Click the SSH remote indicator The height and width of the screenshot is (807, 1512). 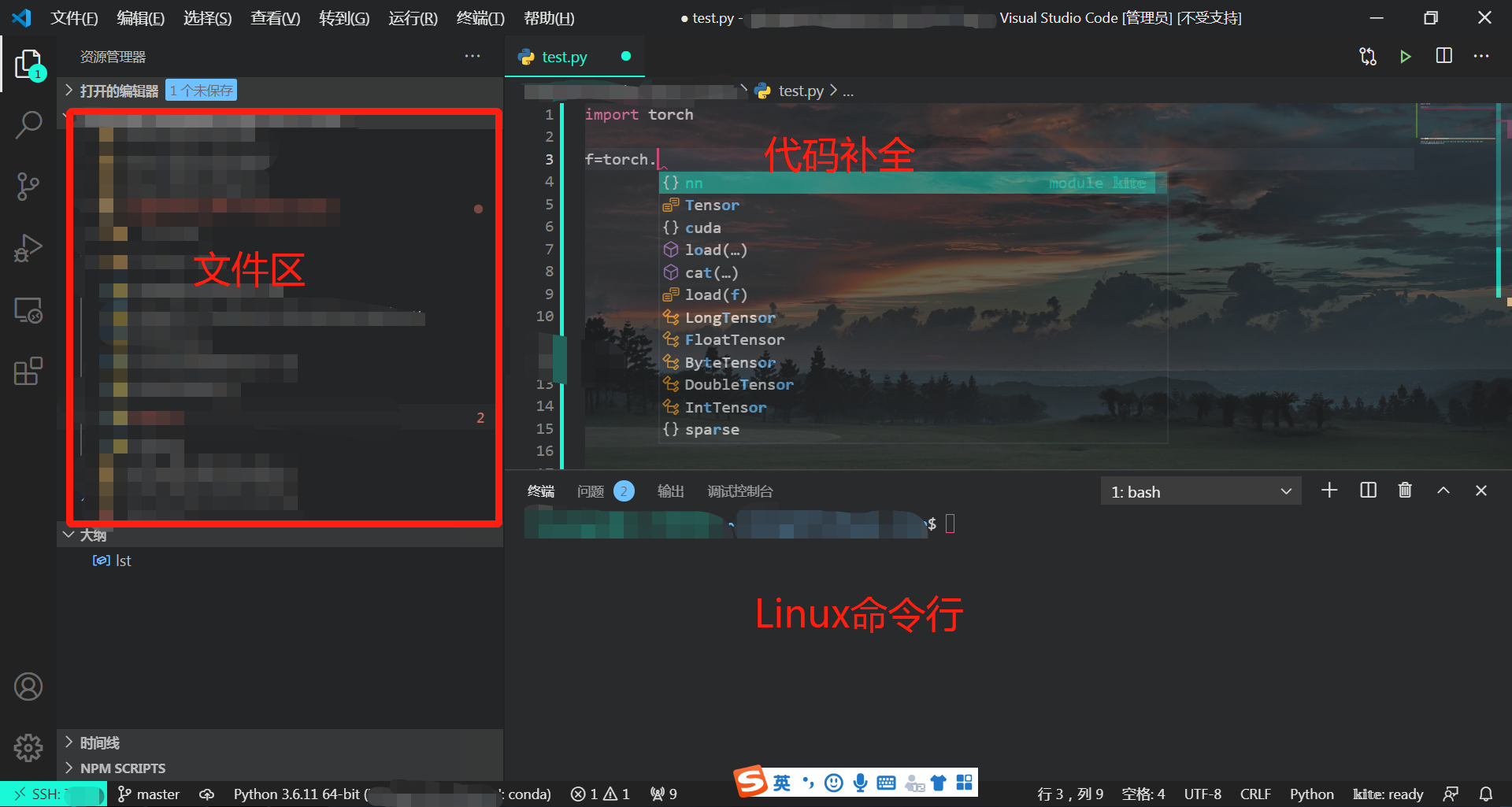[x=54, y=794]
